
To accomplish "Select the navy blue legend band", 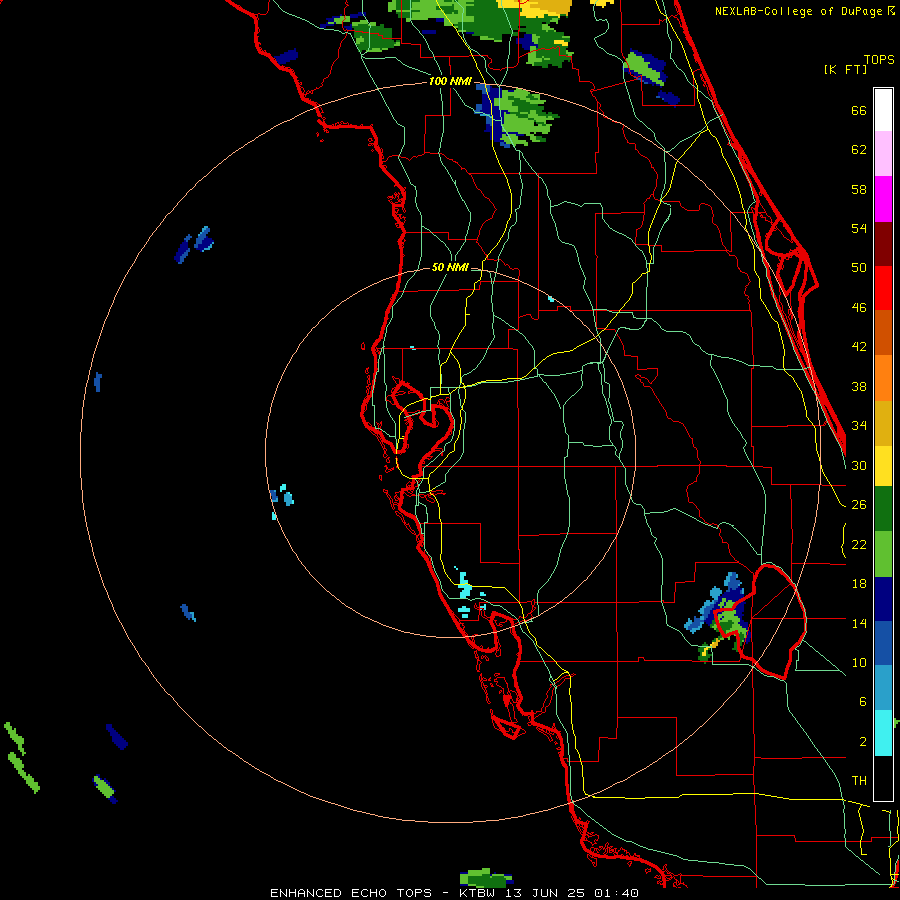I will pyautogui.click(x=883, y=599).
